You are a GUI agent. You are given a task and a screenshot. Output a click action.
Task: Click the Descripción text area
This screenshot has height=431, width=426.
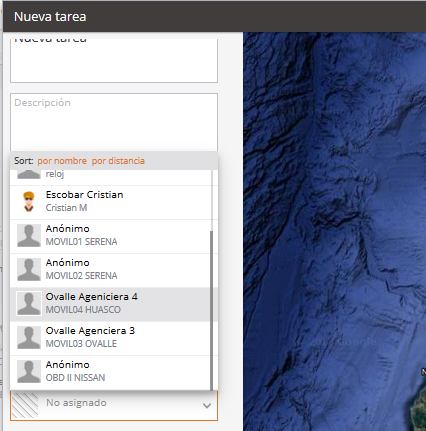[114, 123]
